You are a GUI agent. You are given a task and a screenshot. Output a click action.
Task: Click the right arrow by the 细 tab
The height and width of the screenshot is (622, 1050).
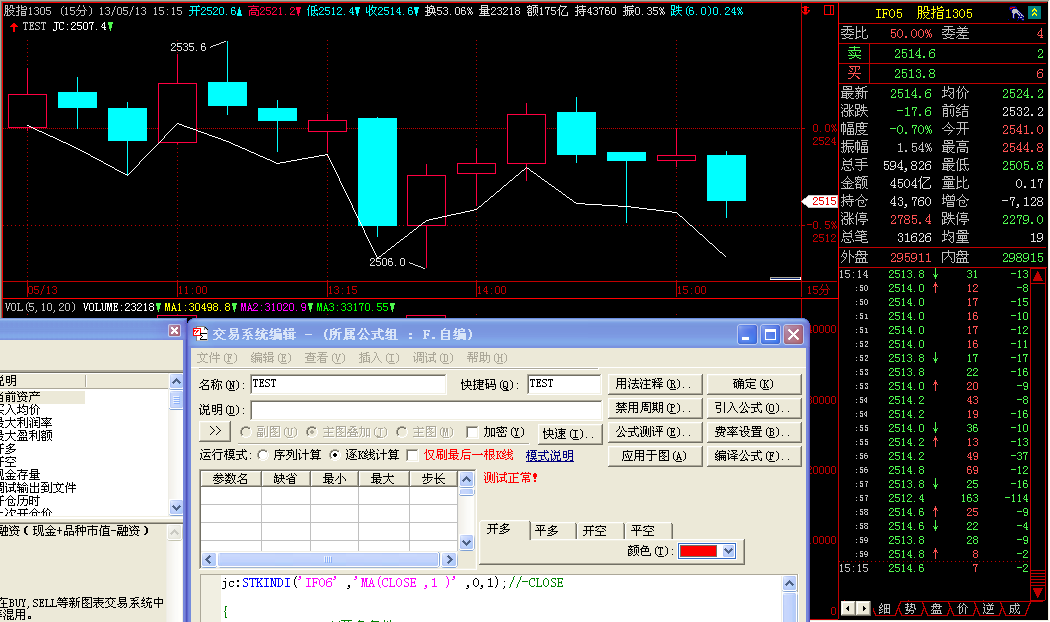click(x=862, y=608)
